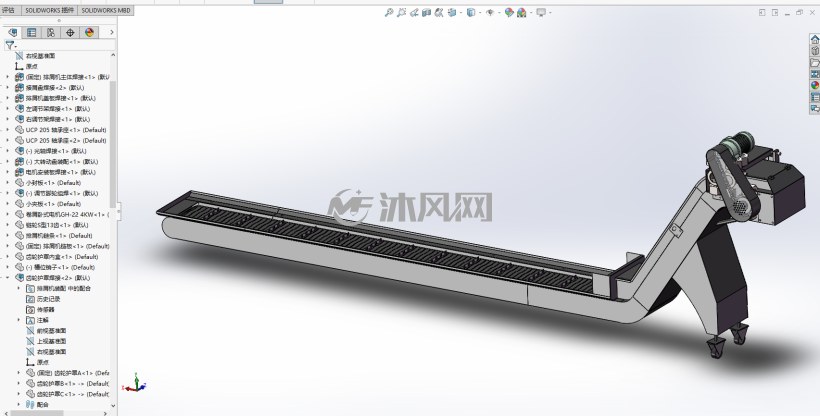Screen dimensions: 820x416
Task: Click the feature tree vertical scrollbar
Action: point(113,144)
